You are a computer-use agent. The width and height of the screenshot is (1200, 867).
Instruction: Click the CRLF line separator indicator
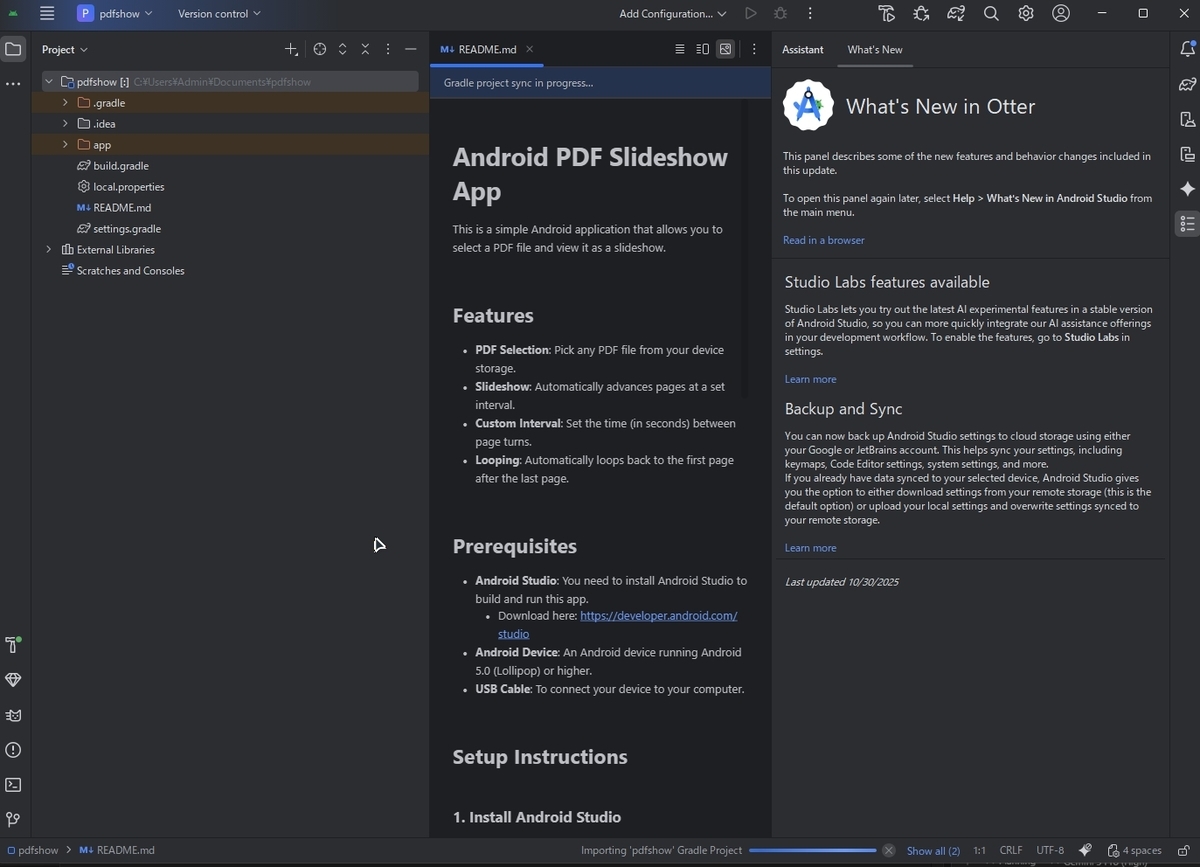(1011, 850)
